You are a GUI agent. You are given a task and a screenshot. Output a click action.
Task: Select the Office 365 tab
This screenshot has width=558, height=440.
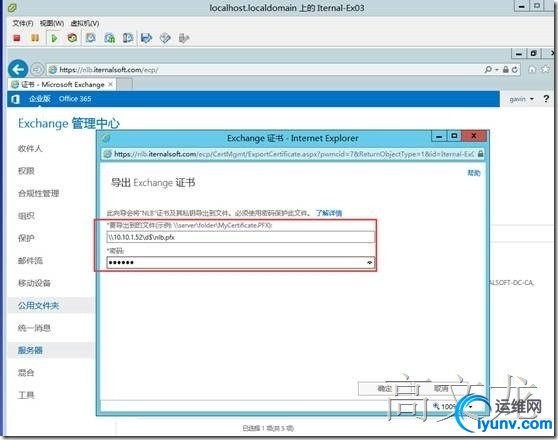click(x=75, y=99)
